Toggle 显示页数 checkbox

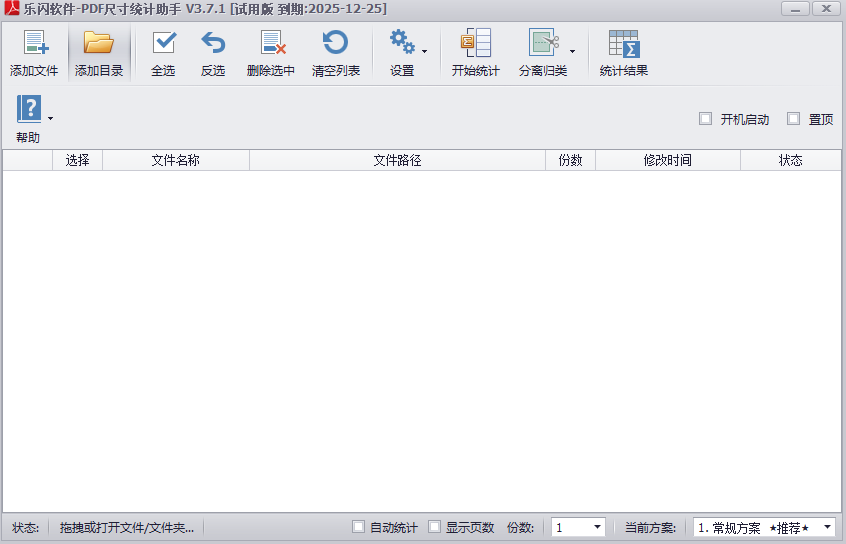[x=434, y=527]
